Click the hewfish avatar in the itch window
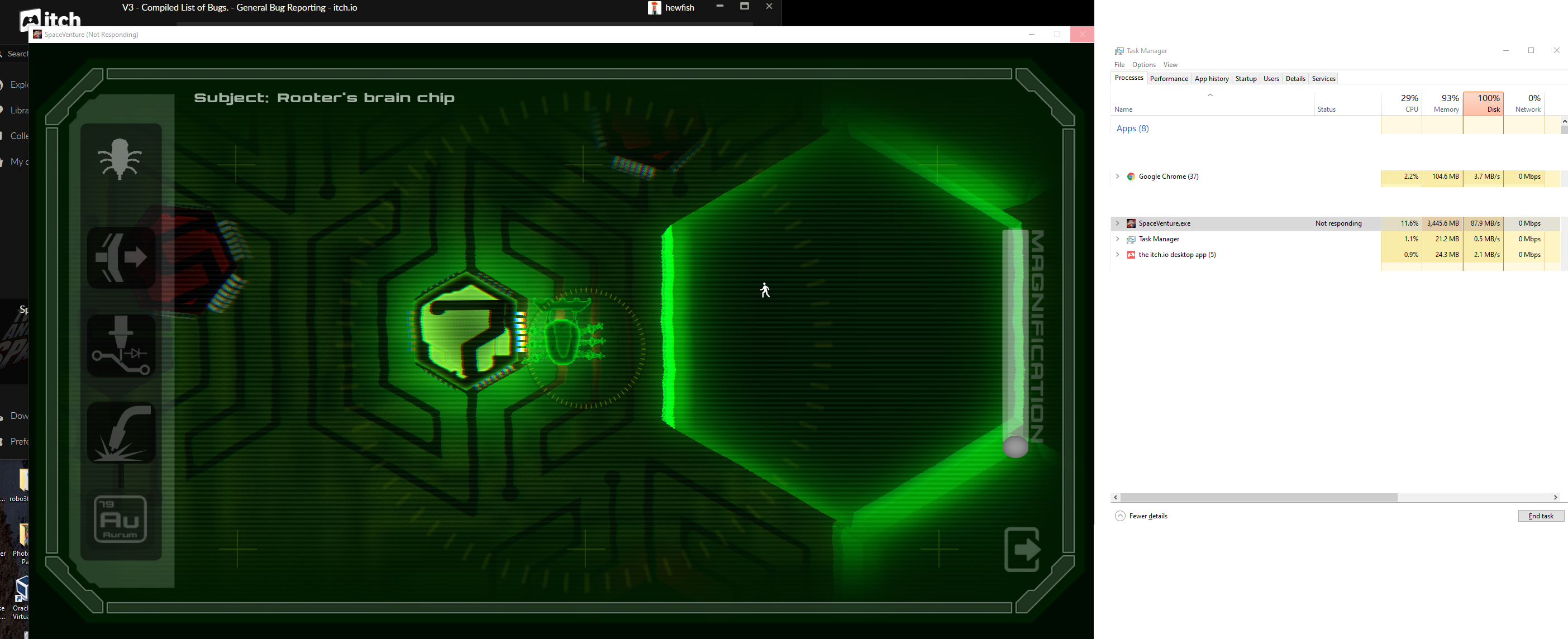 coord(654,8)
